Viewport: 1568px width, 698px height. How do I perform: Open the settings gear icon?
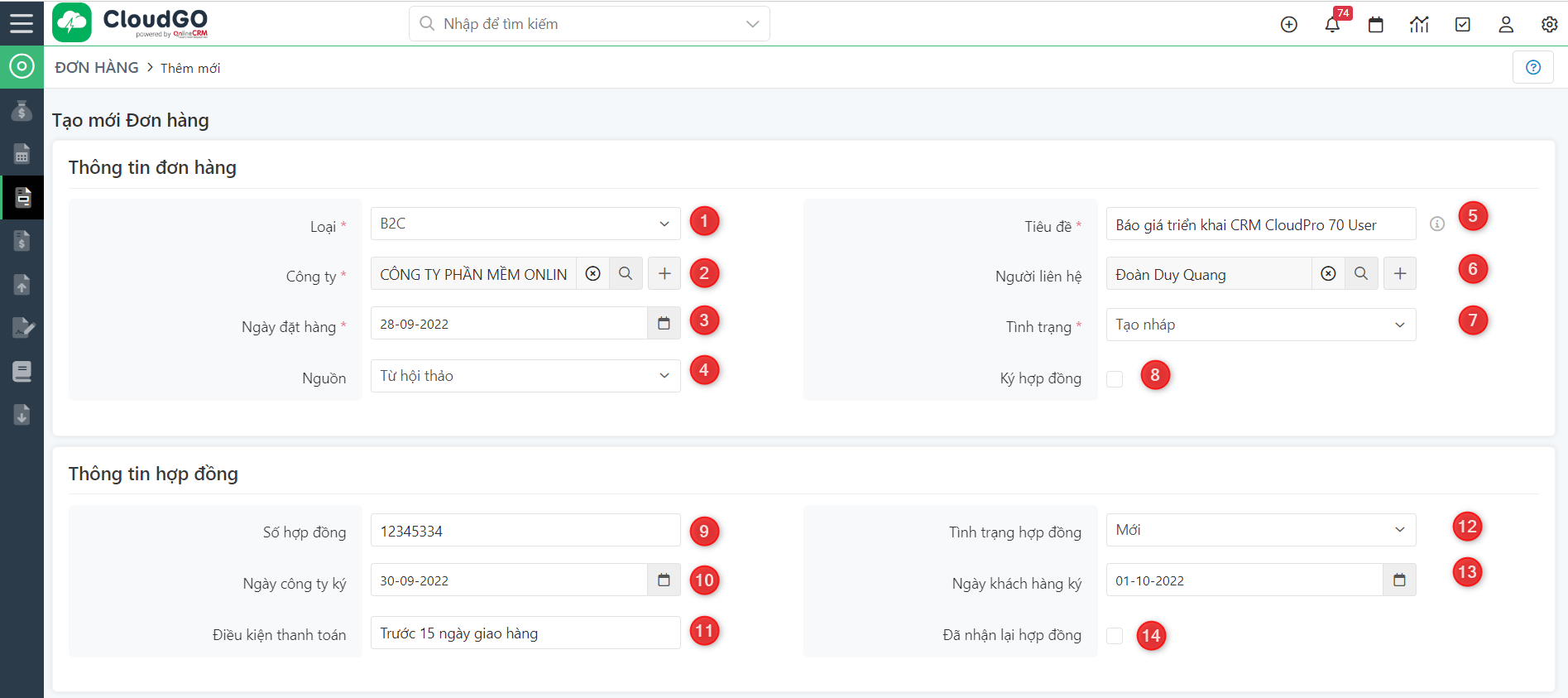pos(1549,25)
